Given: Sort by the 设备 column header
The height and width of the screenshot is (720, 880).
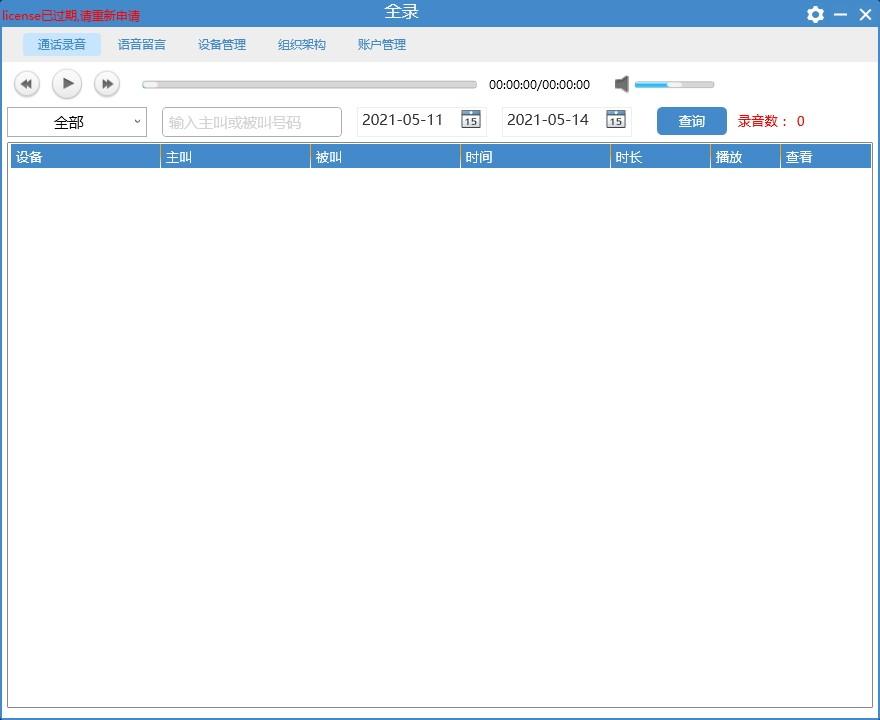Looking at the screenshot, I should [x=85, y=157].
